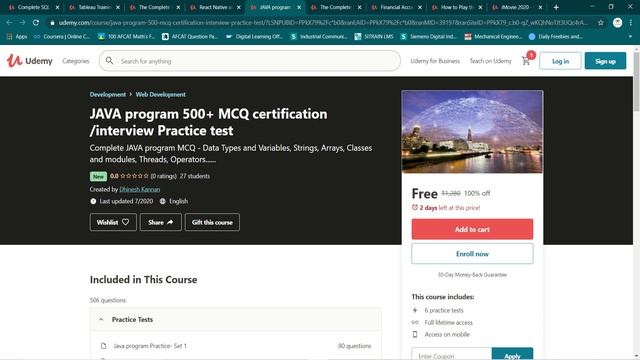The width and height of the screenshot is (640, 360).
Task: Close the How to Play tab
Action: click(x=480, y=7)
